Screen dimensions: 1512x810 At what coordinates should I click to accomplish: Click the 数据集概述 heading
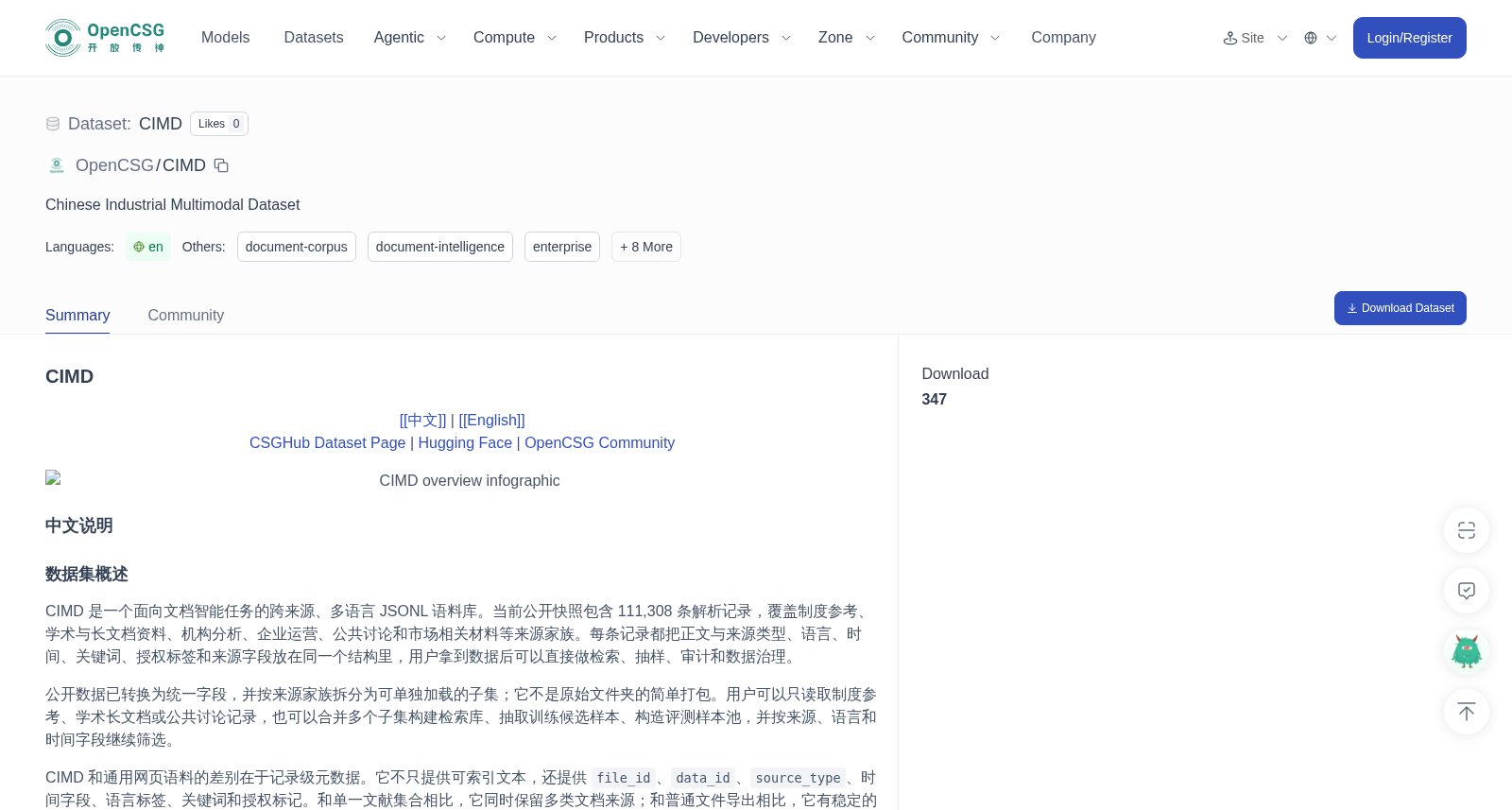tap(87, 574)
